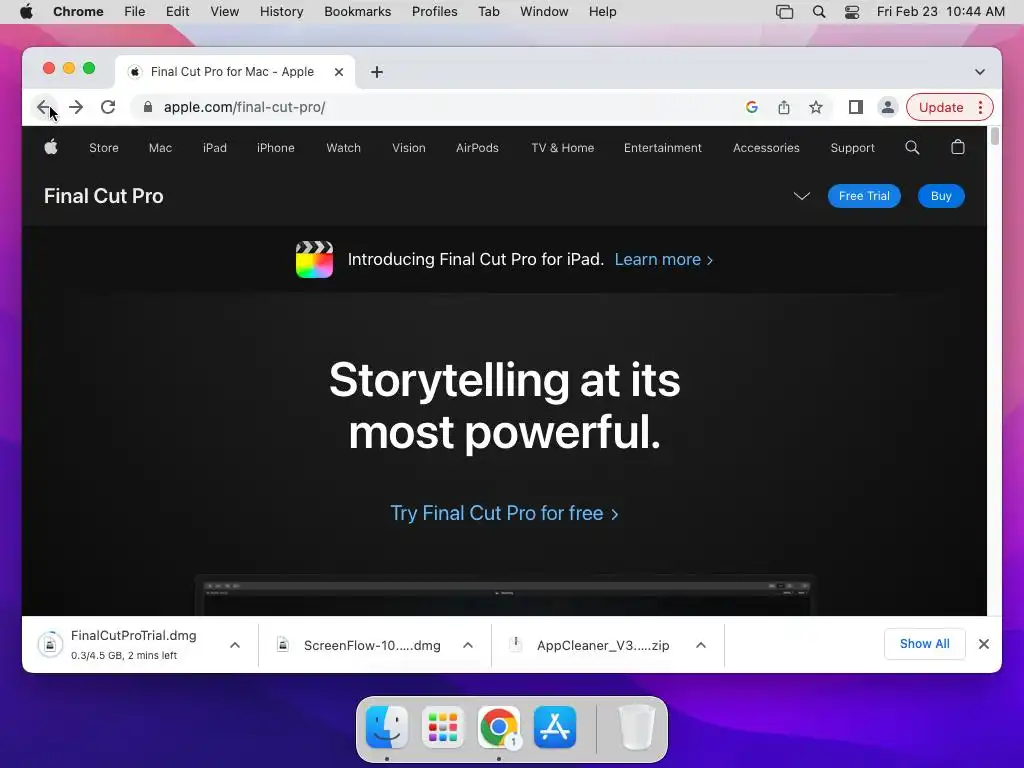The height and width of the screenshot is (768, 1024).
Task: Open Chrome's three-dot menu
Action: (x=980, y=107)
